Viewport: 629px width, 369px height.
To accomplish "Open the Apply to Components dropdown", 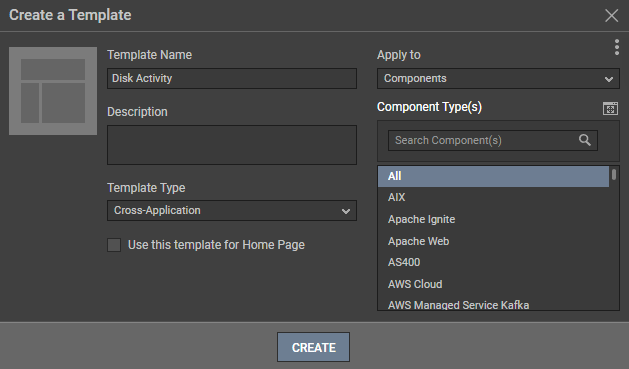I will coord(498,79).
